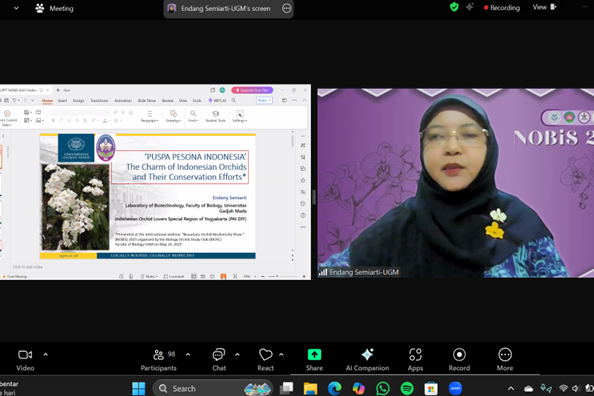This screenshot has width=594, height=396.
Task: Open the Tools tab in WPS ribbon
Action: 197,101
